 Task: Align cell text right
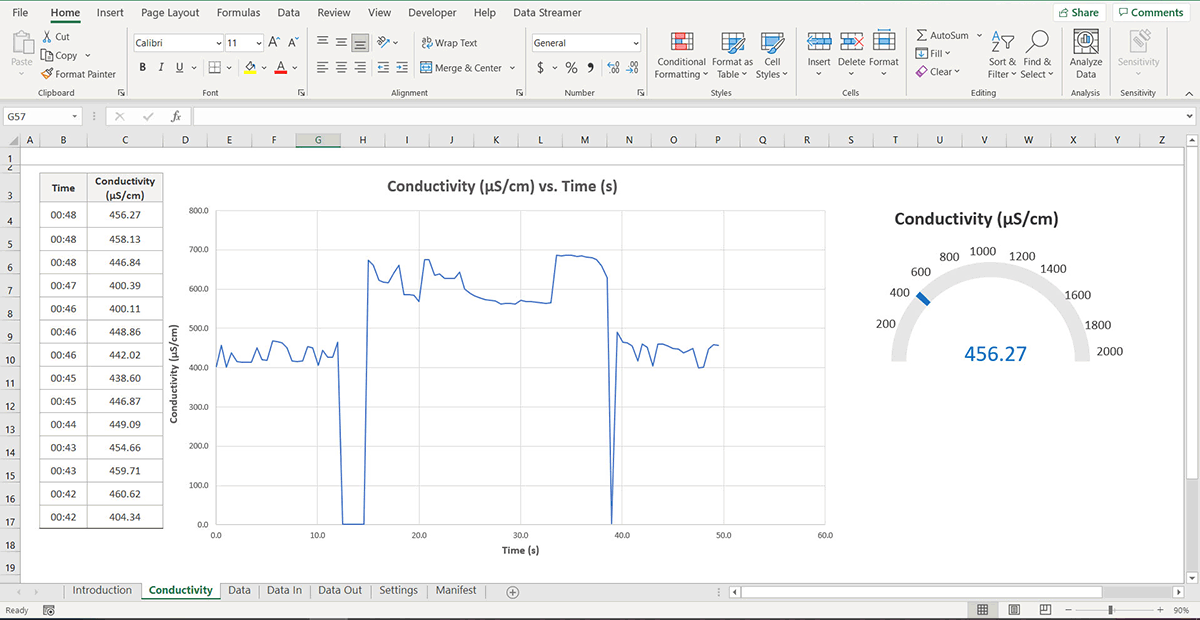[x=360, y=68]
